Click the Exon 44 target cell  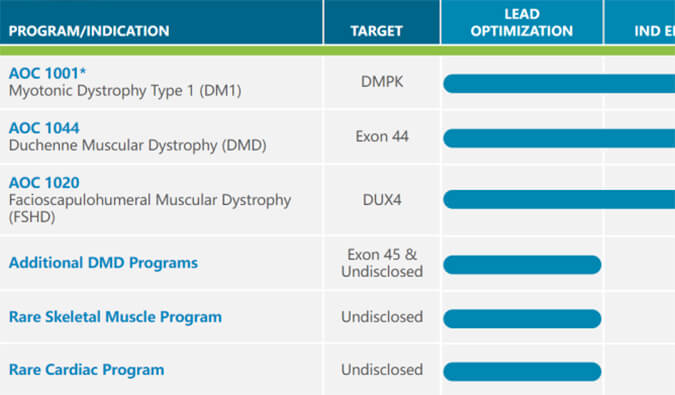[382, 136]
